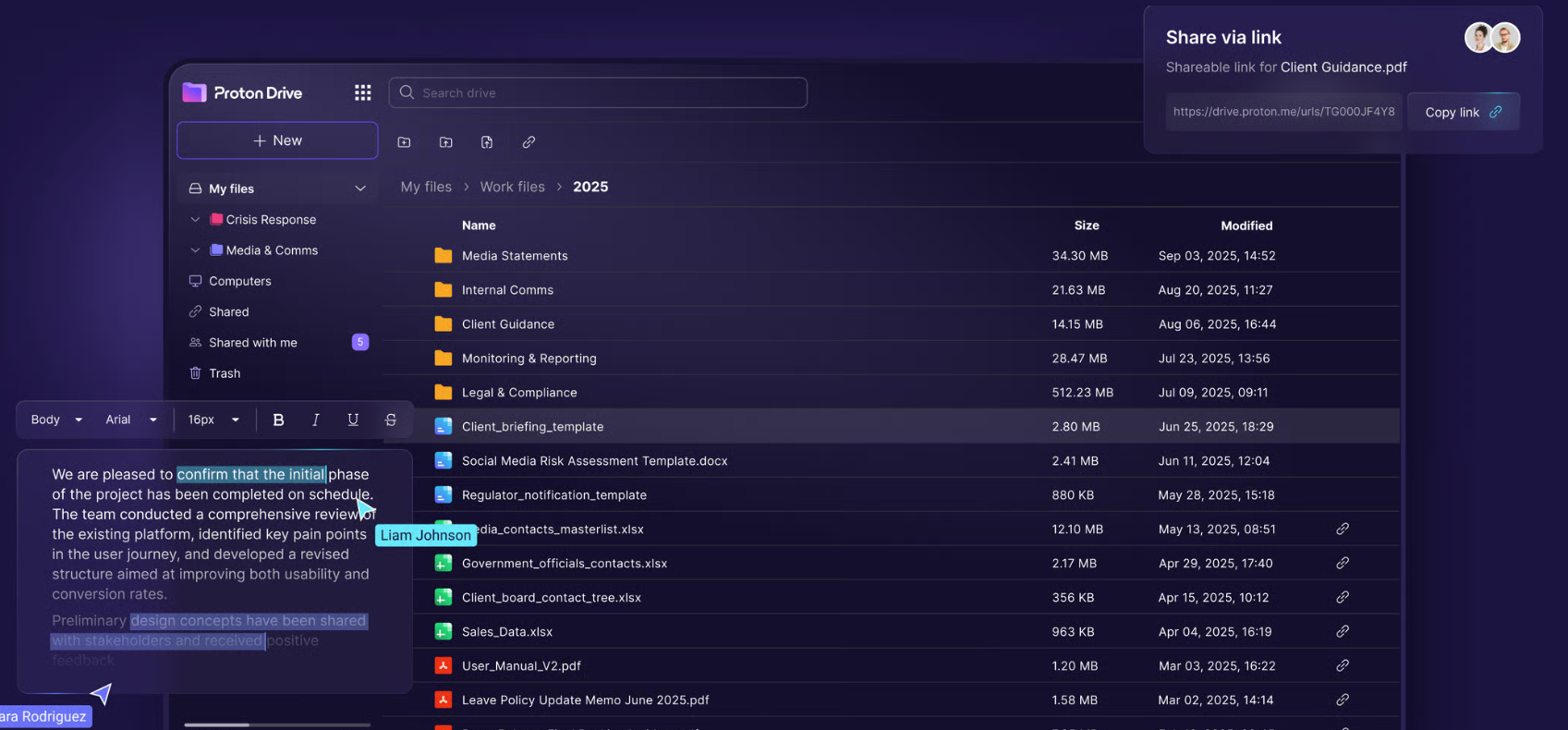The image size is (1568, 730).
Task: Click link icon for Government_officials_contacts.xlsx
Action: (x=1342, y=564)
